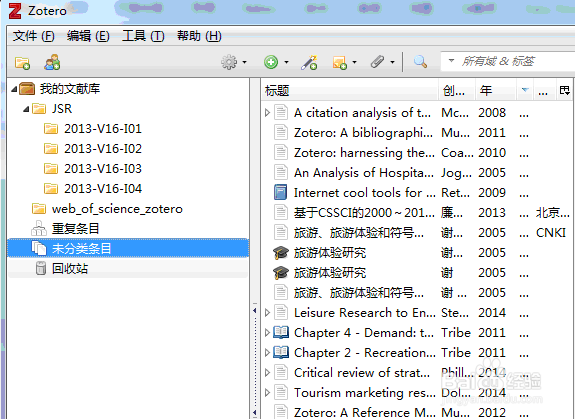Open dropdown arrow beside gear icon

(244, 62)
